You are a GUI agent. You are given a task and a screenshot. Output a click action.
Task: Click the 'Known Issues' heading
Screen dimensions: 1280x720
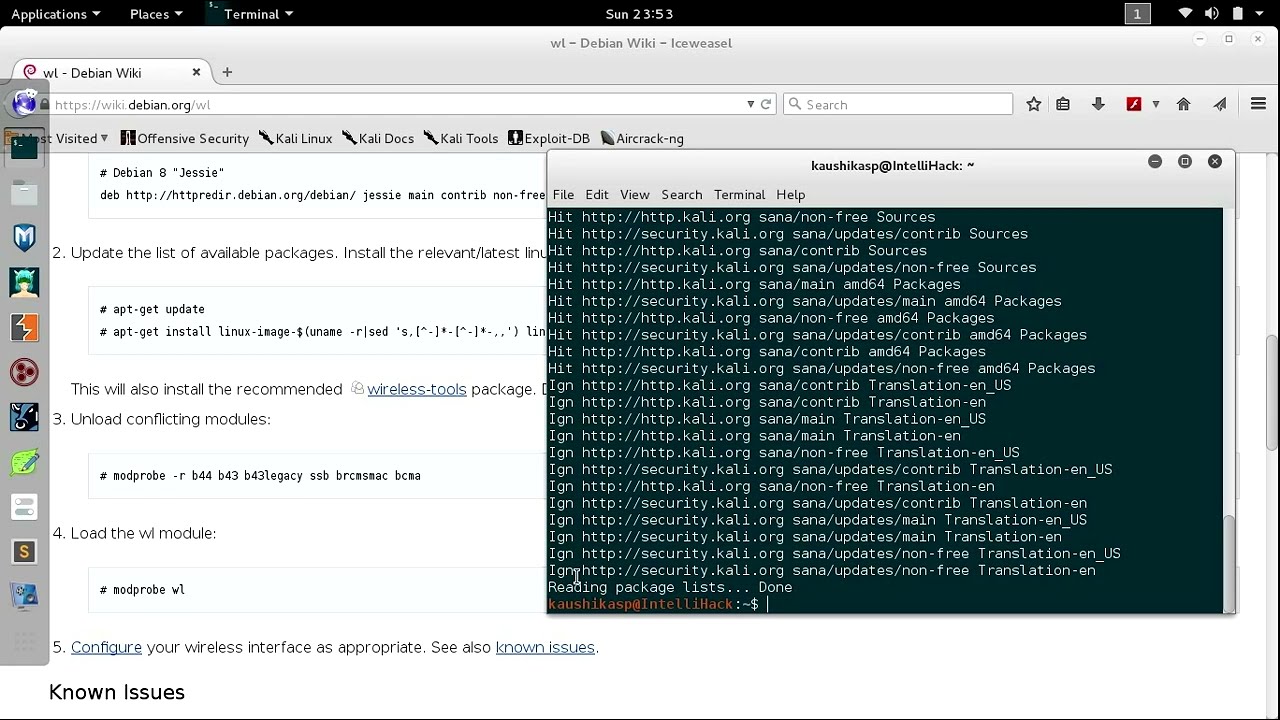click(x=117, y=692)
